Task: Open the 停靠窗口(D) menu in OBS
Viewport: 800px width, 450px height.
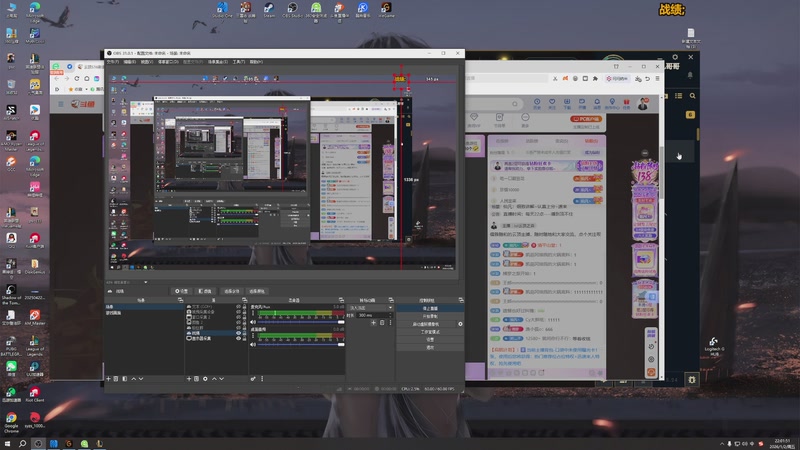Action: (168, 62)
